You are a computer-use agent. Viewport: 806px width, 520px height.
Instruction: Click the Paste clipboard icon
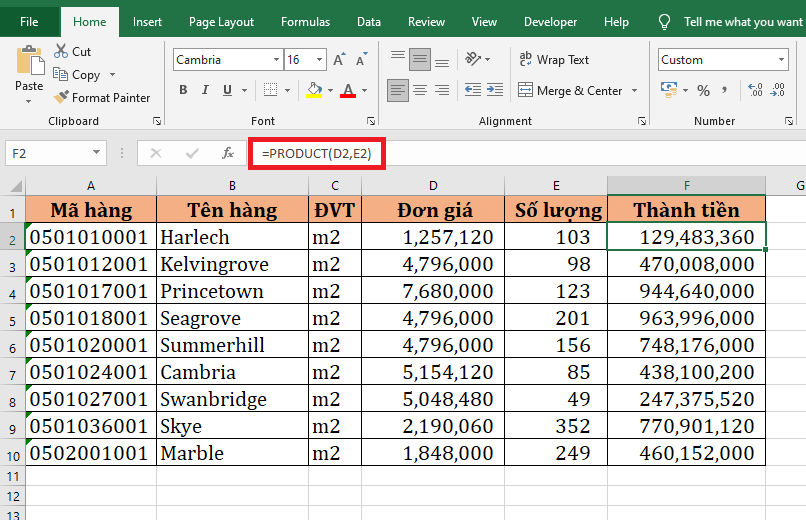point(29,61)
